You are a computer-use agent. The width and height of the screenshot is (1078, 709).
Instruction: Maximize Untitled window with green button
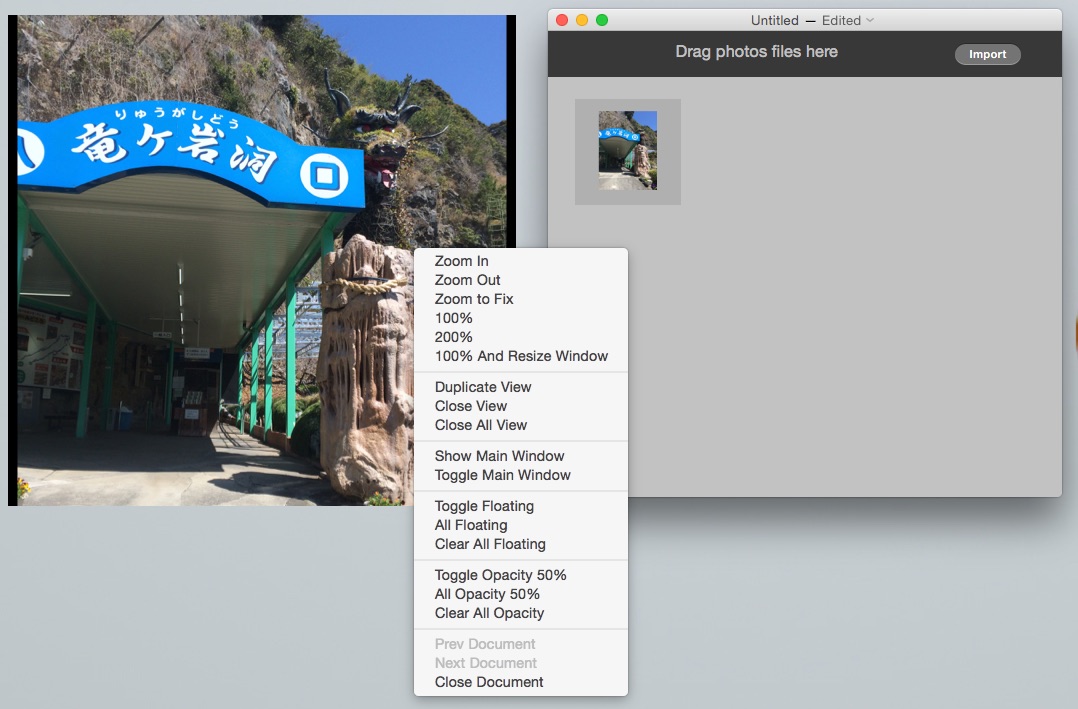[x=602, y=20]
